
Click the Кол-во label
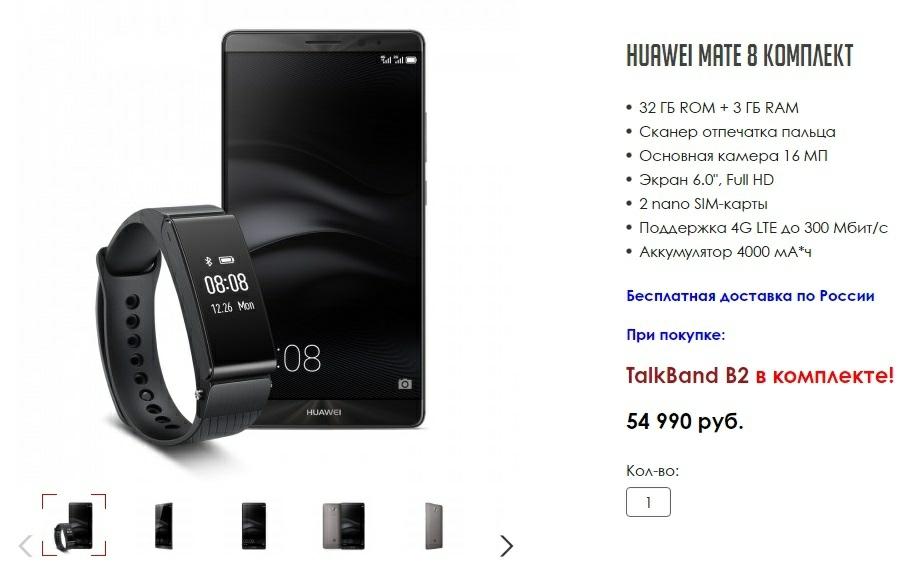(652, 471)
